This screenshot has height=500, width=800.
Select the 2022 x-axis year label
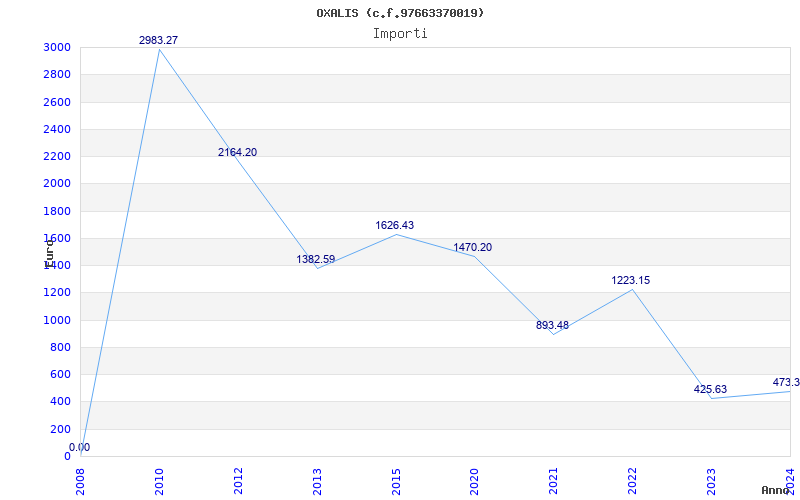[x=632, y=481]
